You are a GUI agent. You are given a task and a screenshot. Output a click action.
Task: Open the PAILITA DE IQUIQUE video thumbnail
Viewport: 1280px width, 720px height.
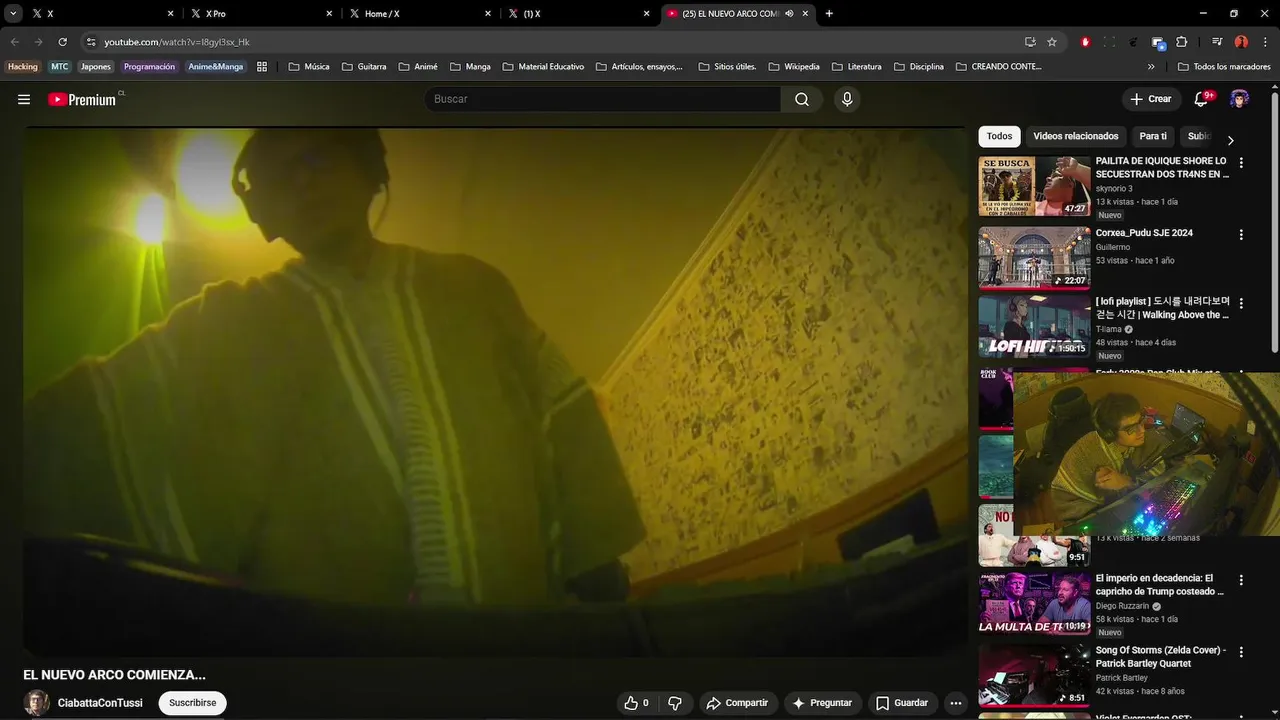1034,186
